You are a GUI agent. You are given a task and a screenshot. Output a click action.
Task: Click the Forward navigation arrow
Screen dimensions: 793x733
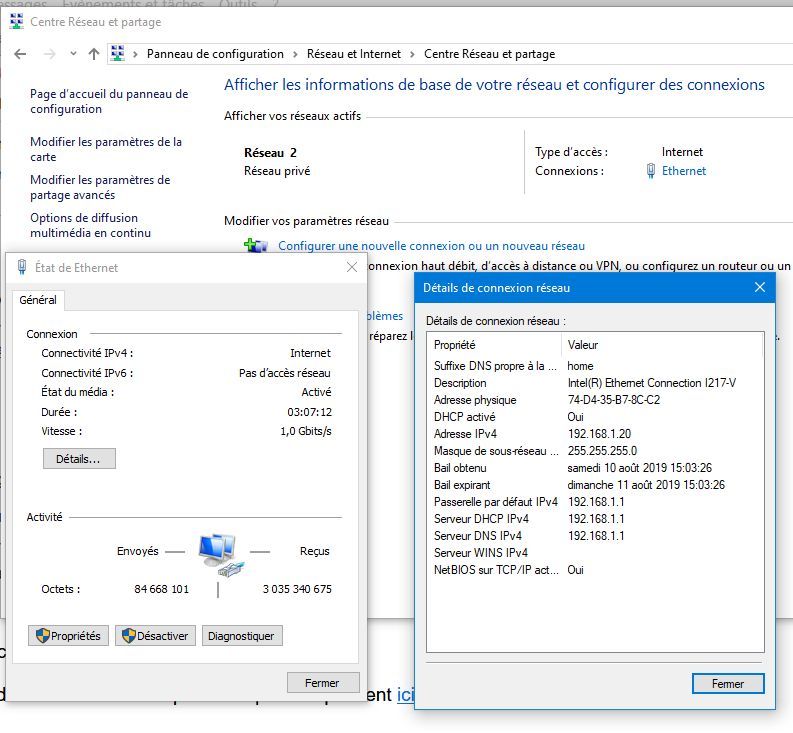[47, 54]
